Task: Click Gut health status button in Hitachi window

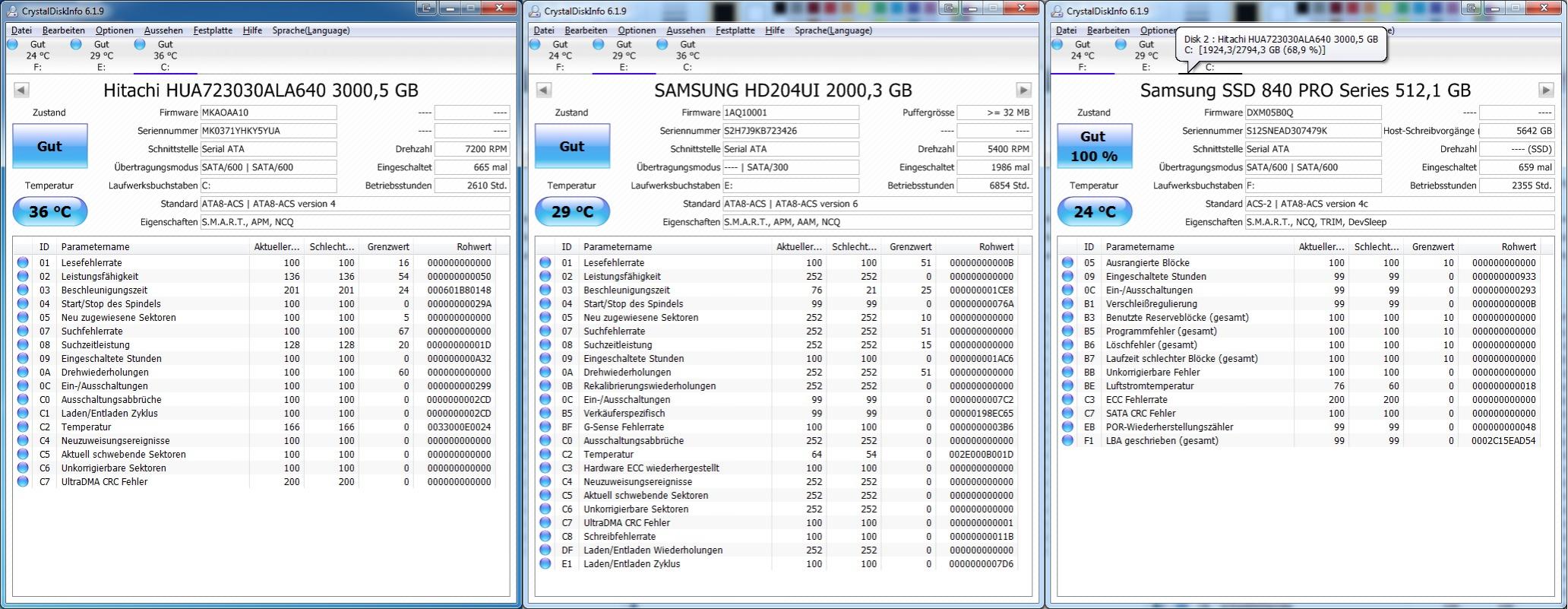Action: [x=50, y=146]
